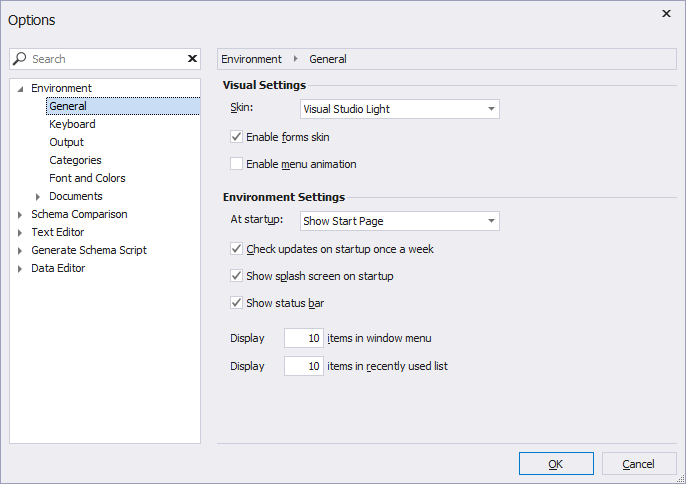Viewport: 686px width, 484px height.
Task: Click the items in recently used list field
Action: (304, 366)
